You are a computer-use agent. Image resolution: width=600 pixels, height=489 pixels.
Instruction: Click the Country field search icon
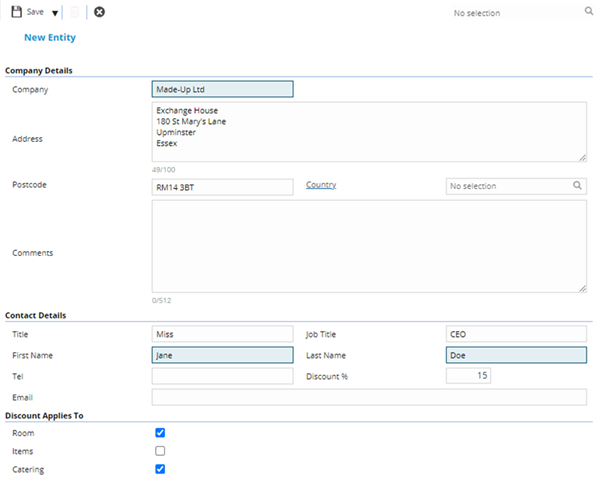tap(578, 186)
